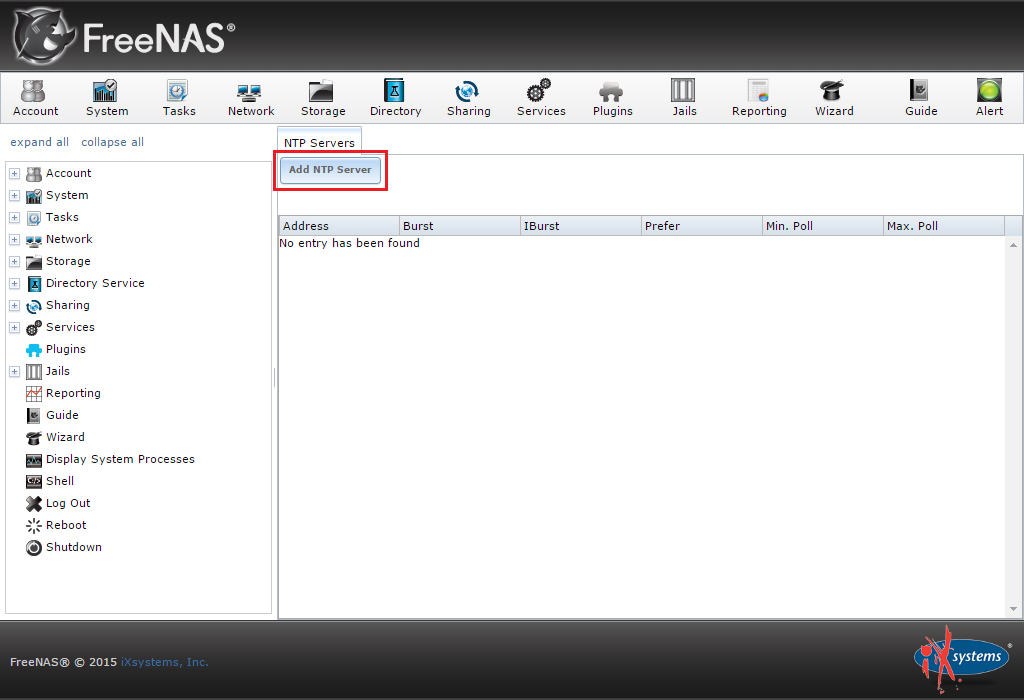Open the Guide toolbar icon

click(921, 98)
